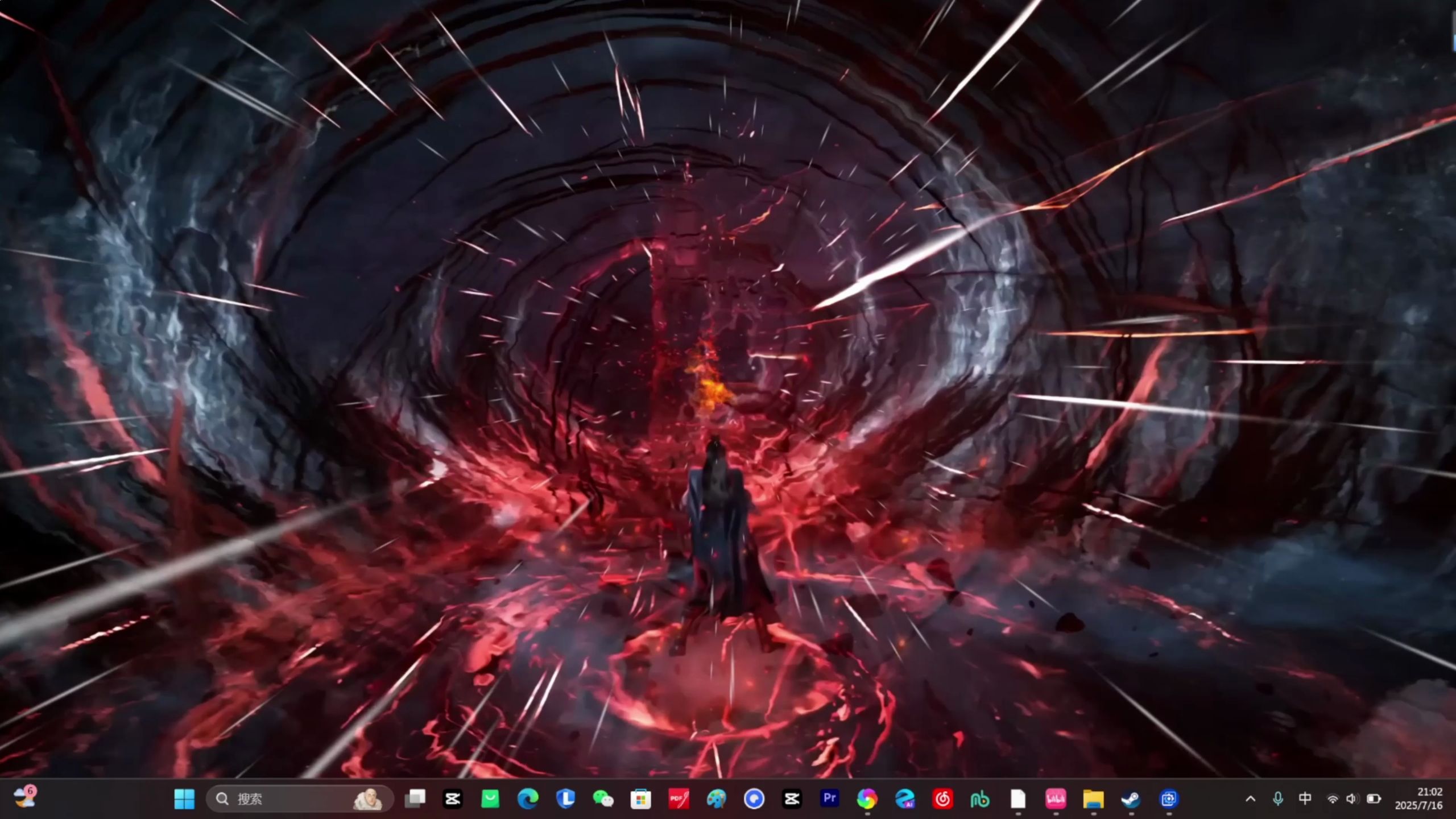1456x819 pixels.
Task: Click the microphone tray icon
Action: pos(1278,799)
